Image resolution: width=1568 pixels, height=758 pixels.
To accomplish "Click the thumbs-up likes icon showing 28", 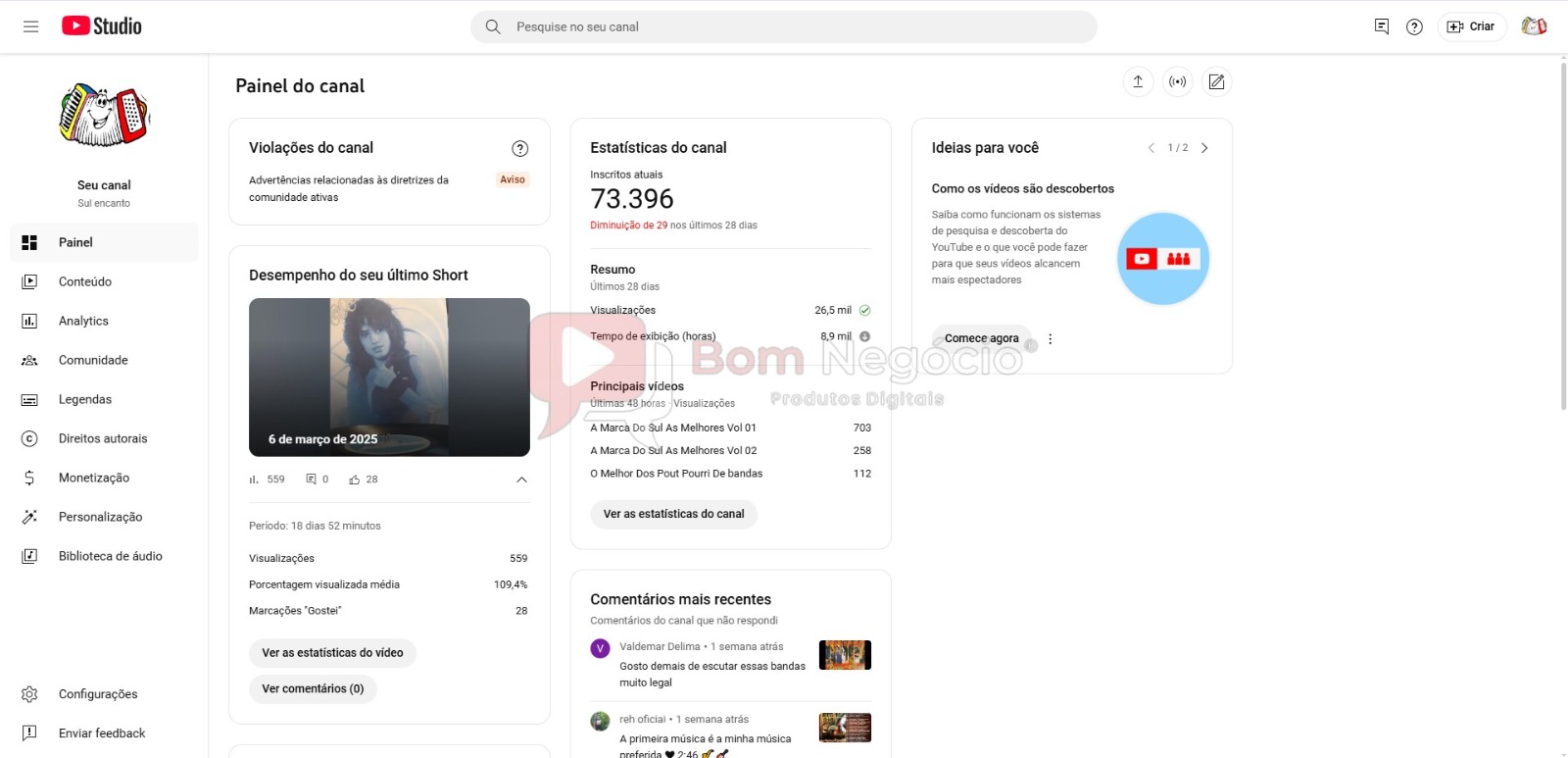I will [355, 480].
